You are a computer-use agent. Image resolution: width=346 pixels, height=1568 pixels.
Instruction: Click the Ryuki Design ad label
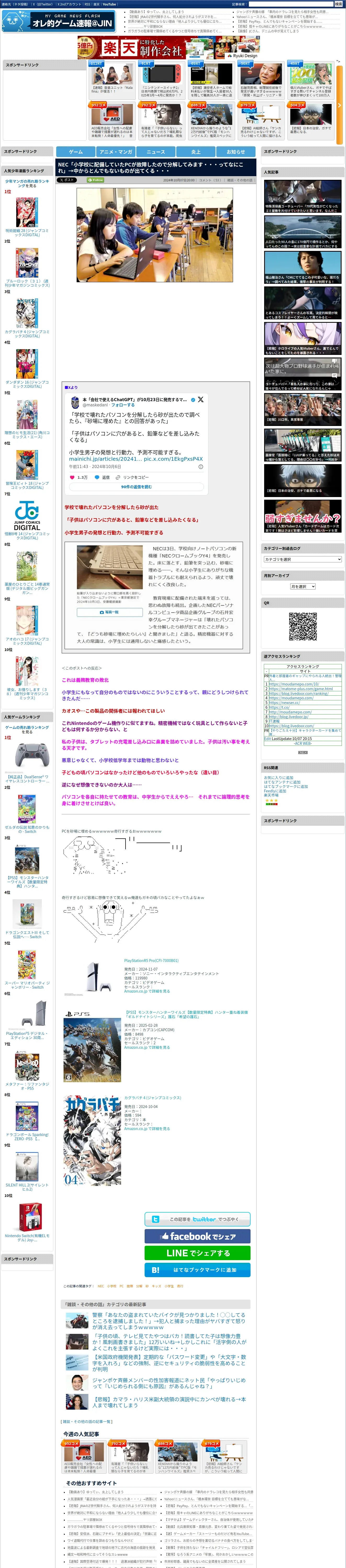(243, 55)
